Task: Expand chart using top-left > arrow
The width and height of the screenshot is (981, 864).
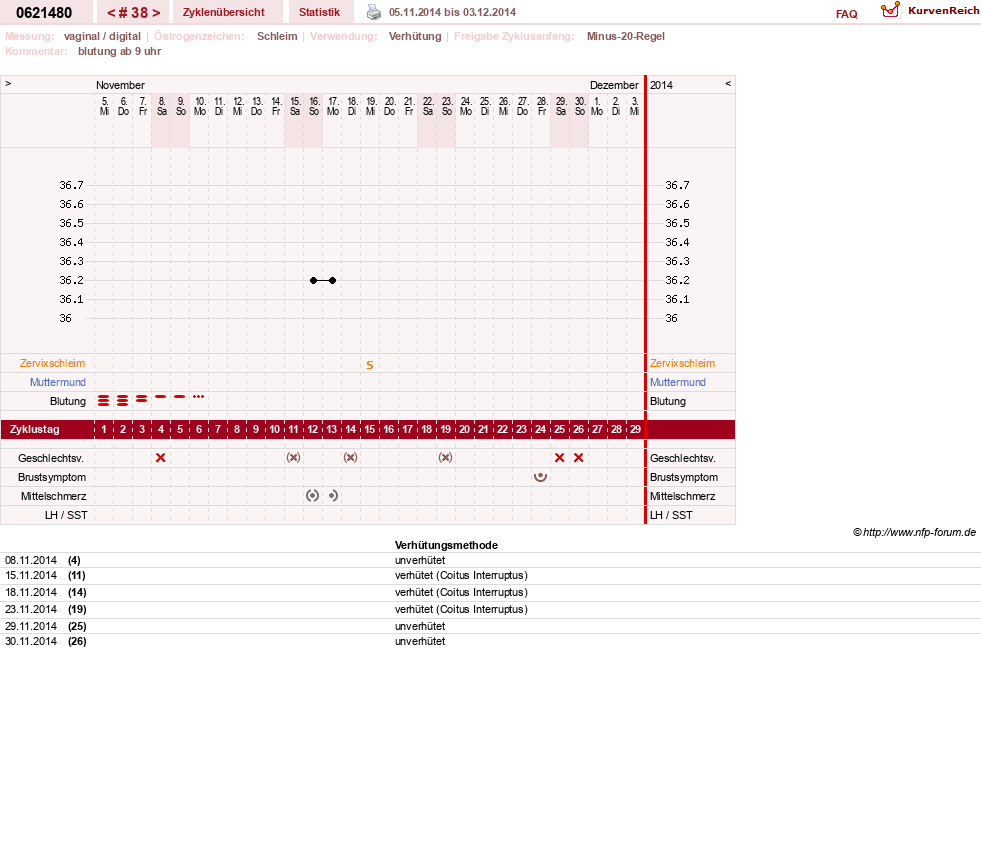Action: tap(8, 83)
